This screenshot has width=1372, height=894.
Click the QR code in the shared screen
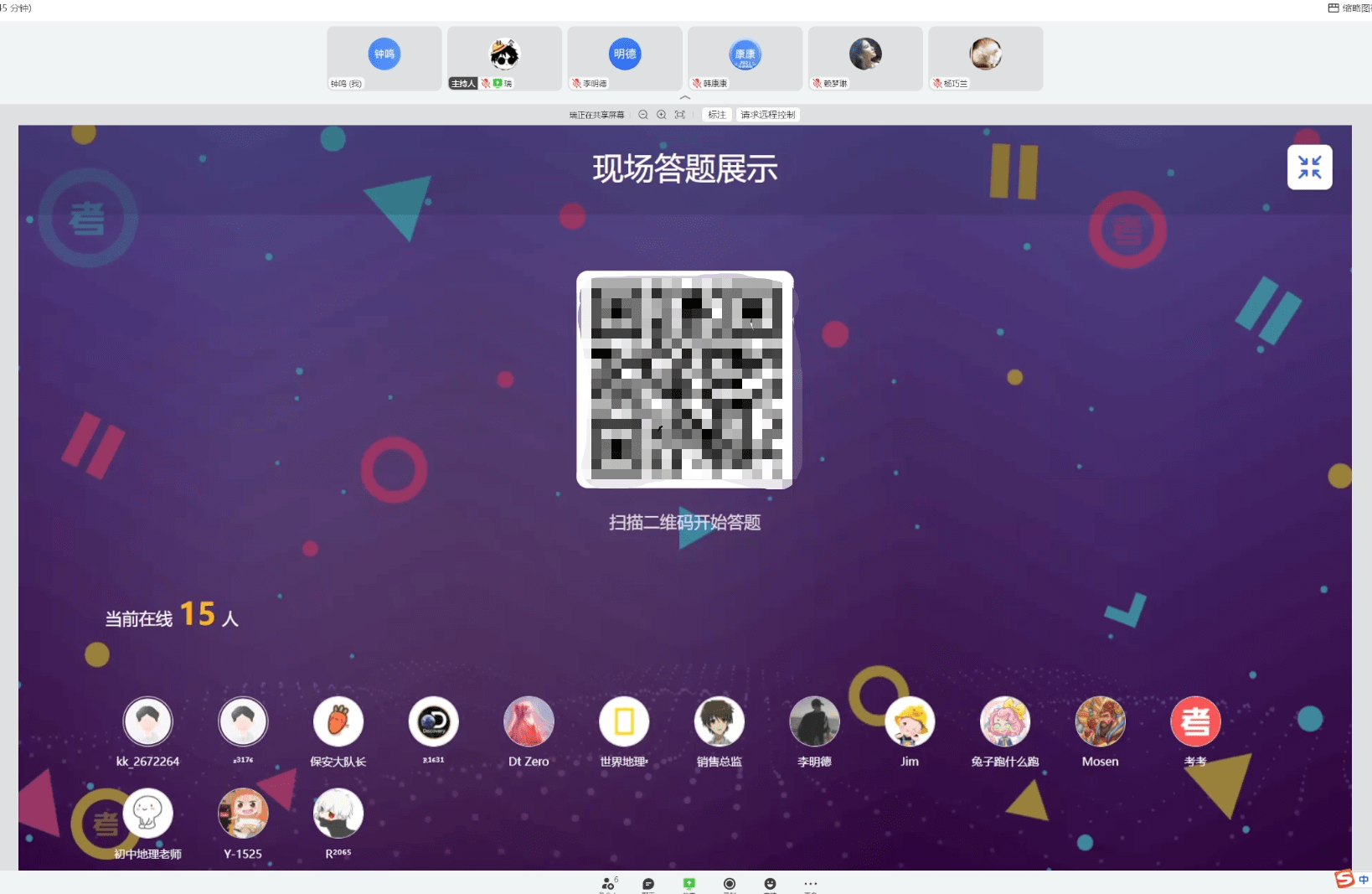[x=684, y=380]
